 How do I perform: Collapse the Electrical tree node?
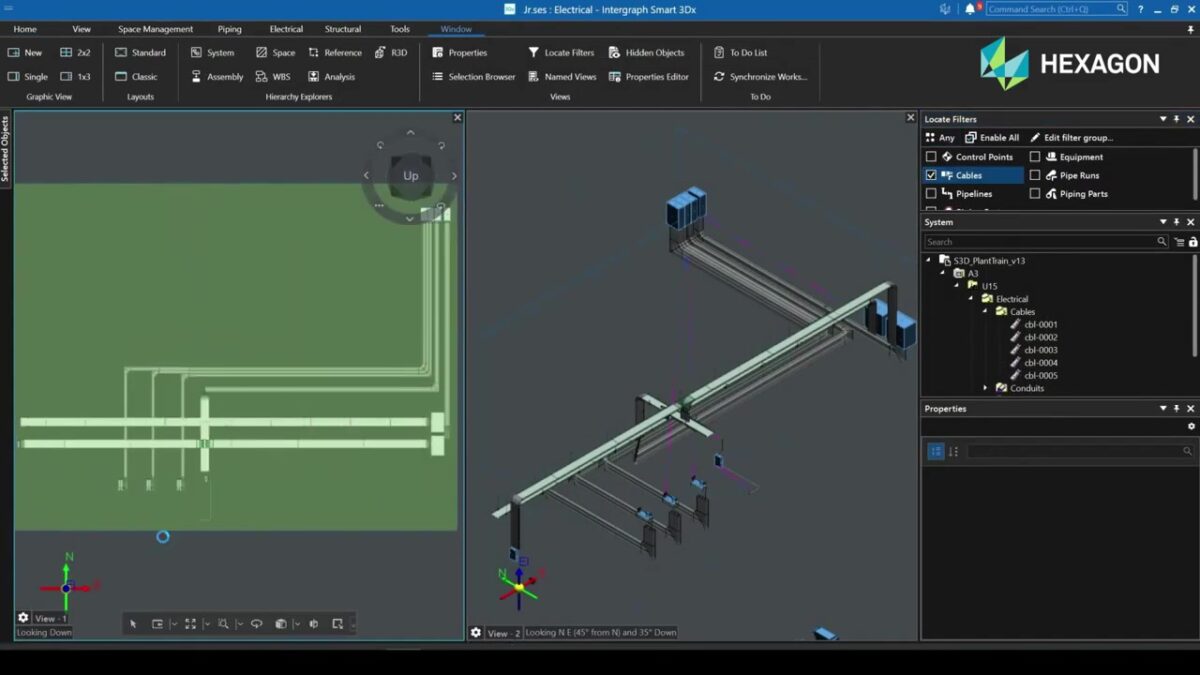point(970,298)
